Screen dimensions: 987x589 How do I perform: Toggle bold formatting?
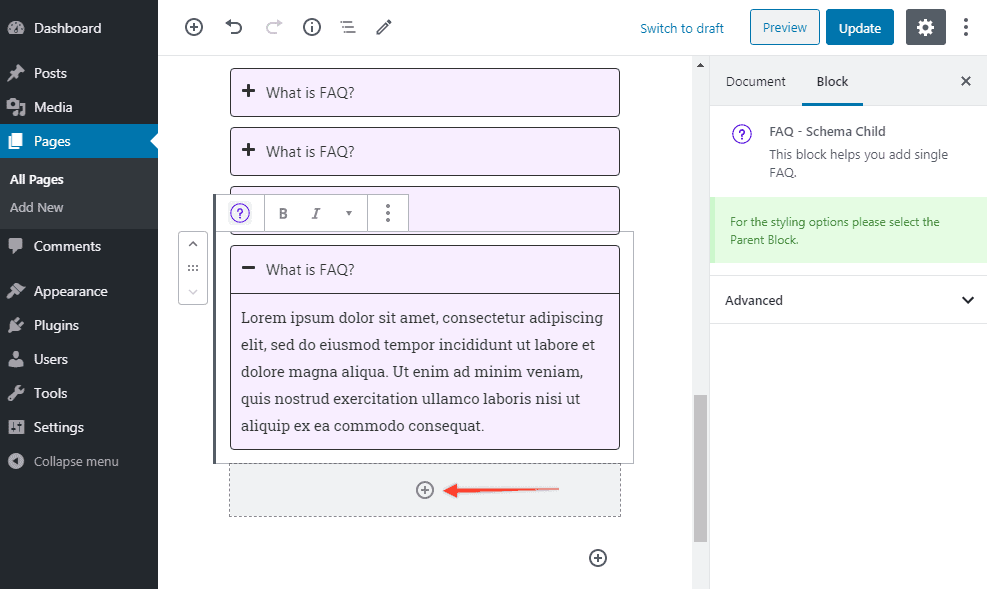point(283,212)
